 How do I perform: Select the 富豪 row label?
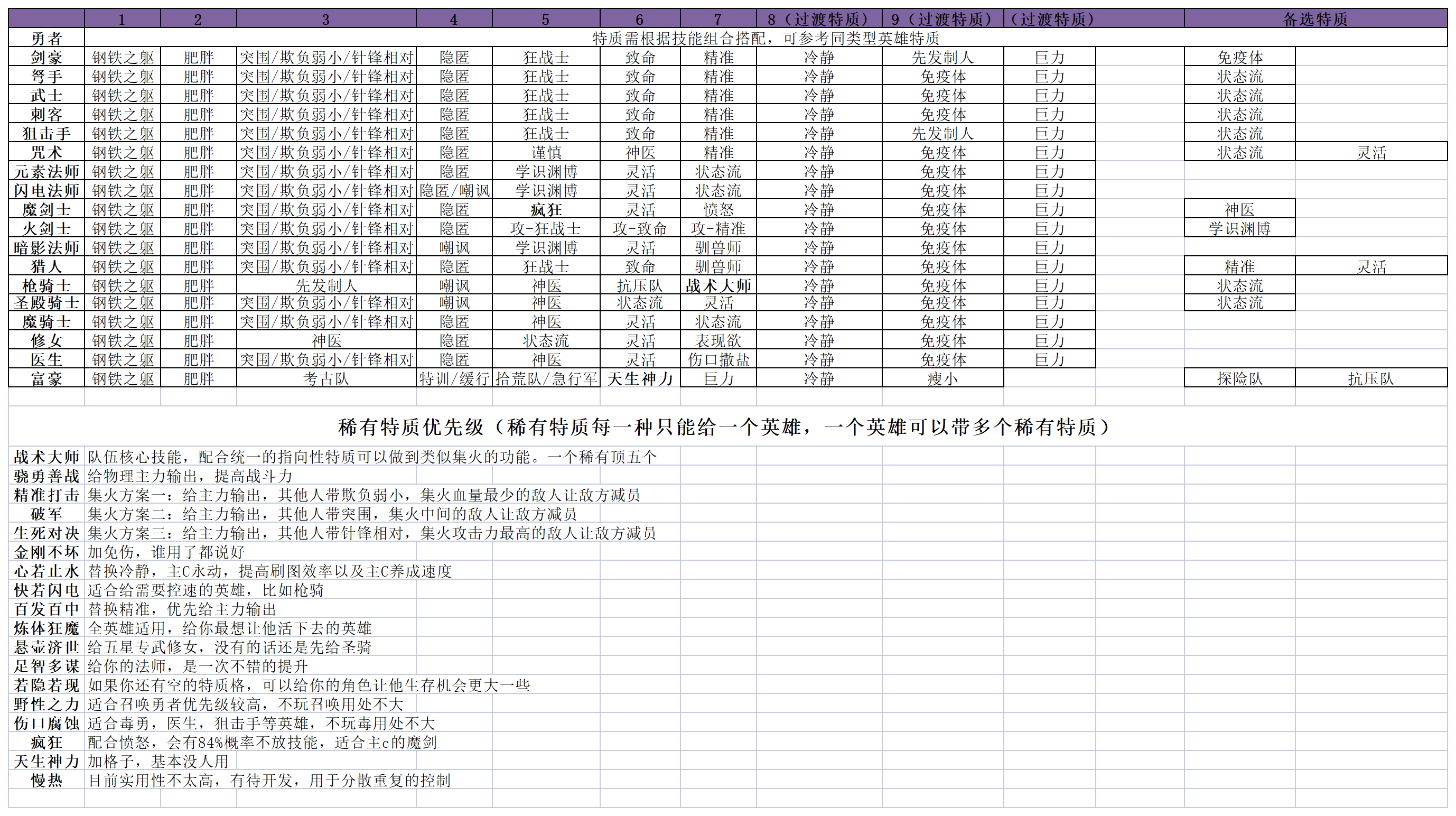click(x=46, y=378)
